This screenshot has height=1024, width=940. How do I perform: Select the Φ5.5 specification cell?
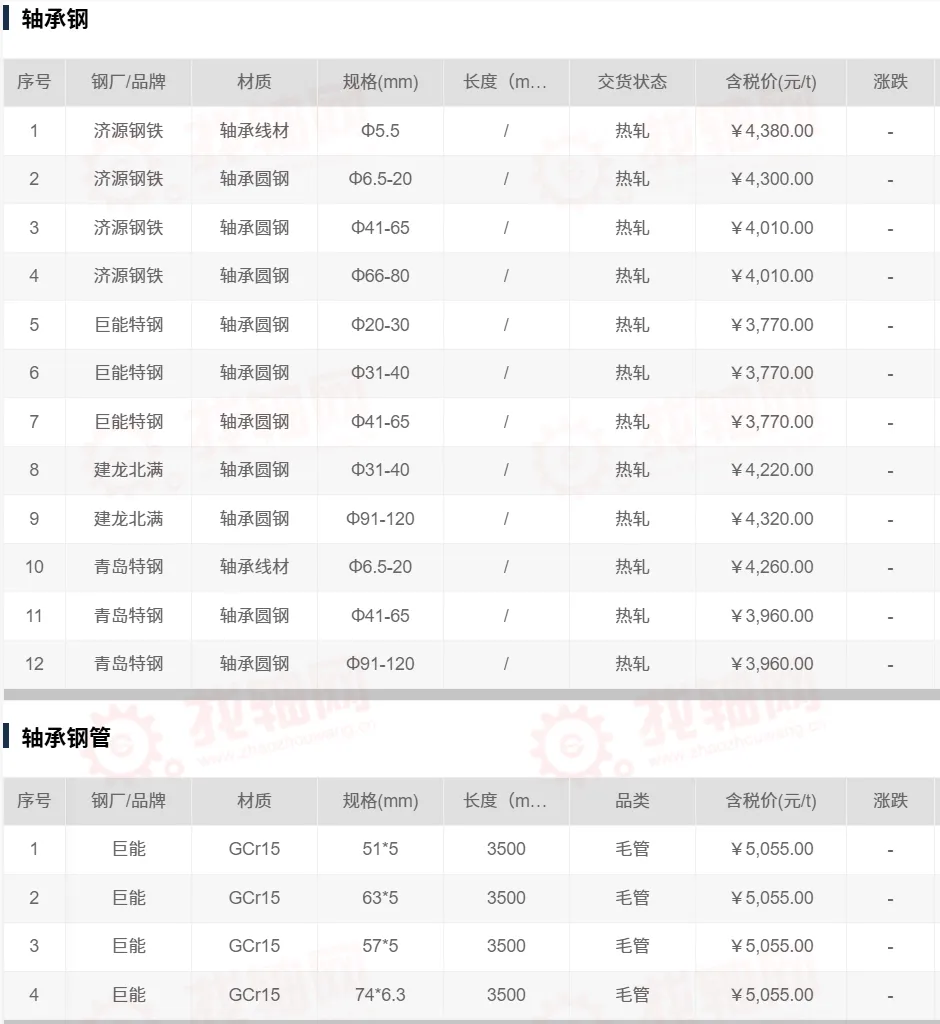[380, 131]
